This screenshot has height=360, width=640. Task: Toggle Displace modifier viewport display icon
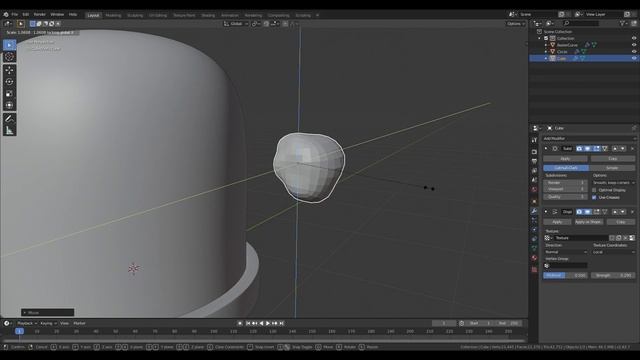tap(588, 212)
